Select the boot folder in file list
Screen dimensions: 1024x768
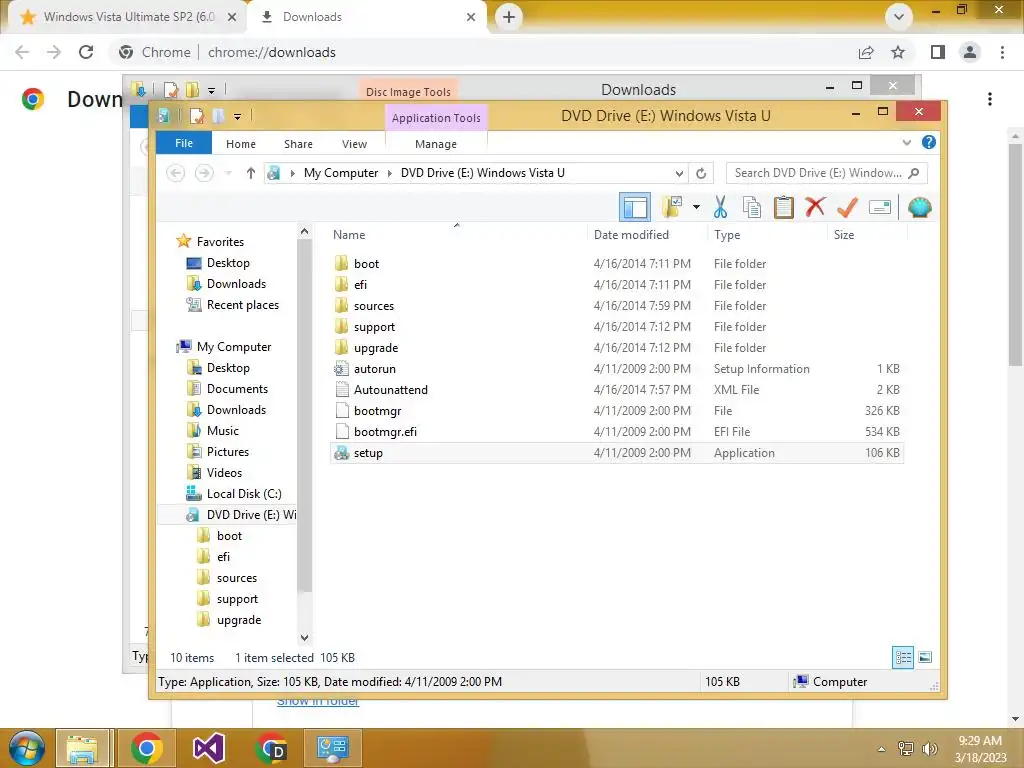(x=617, y=264)
